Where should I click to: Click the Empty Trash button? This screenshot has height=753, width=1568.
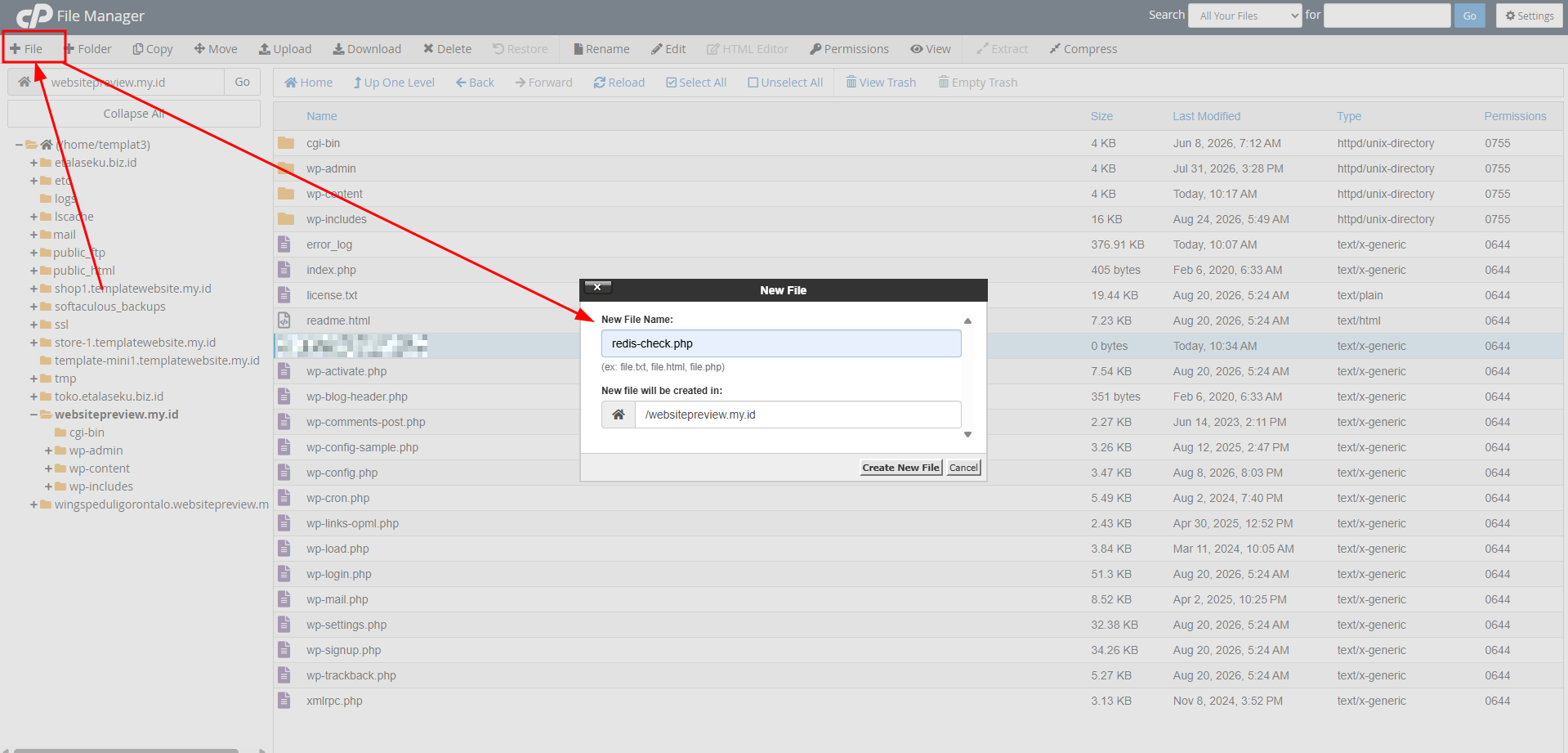(x=978, y=83)
